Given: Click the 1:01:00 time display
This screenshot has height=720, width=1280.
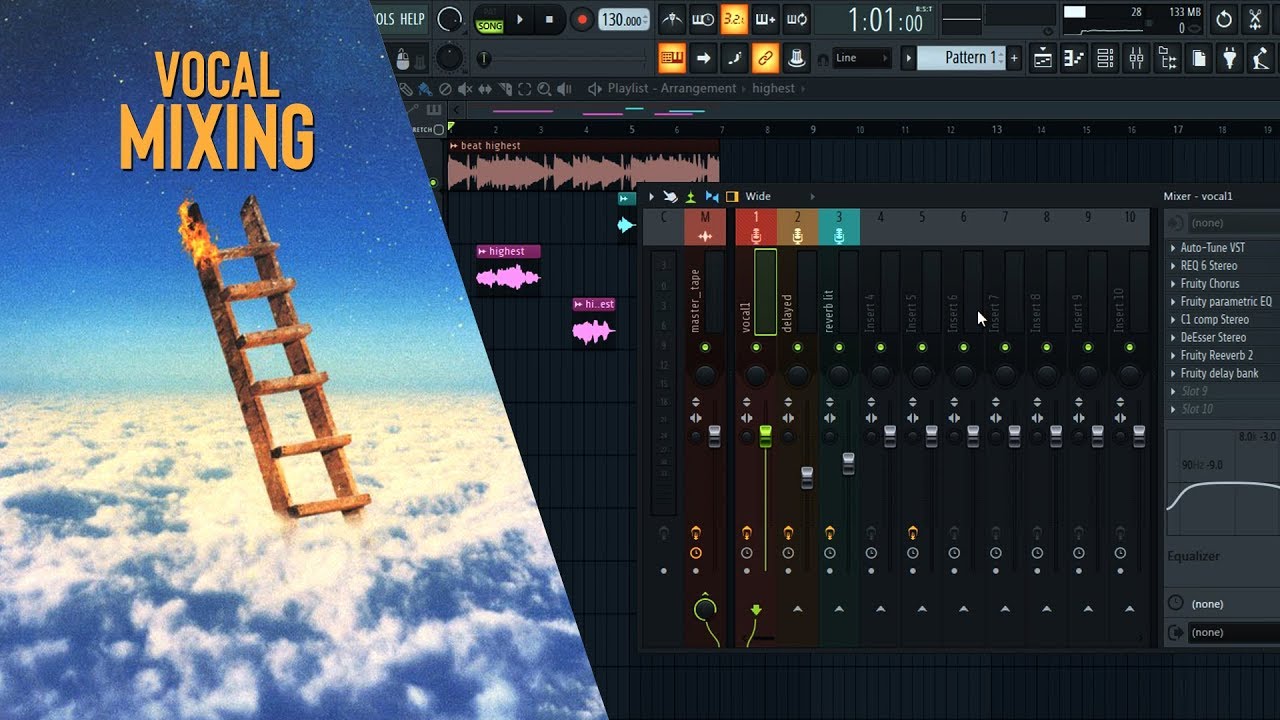Looking at the screenshot, I should pyautogui.click(x=885, y=20).
